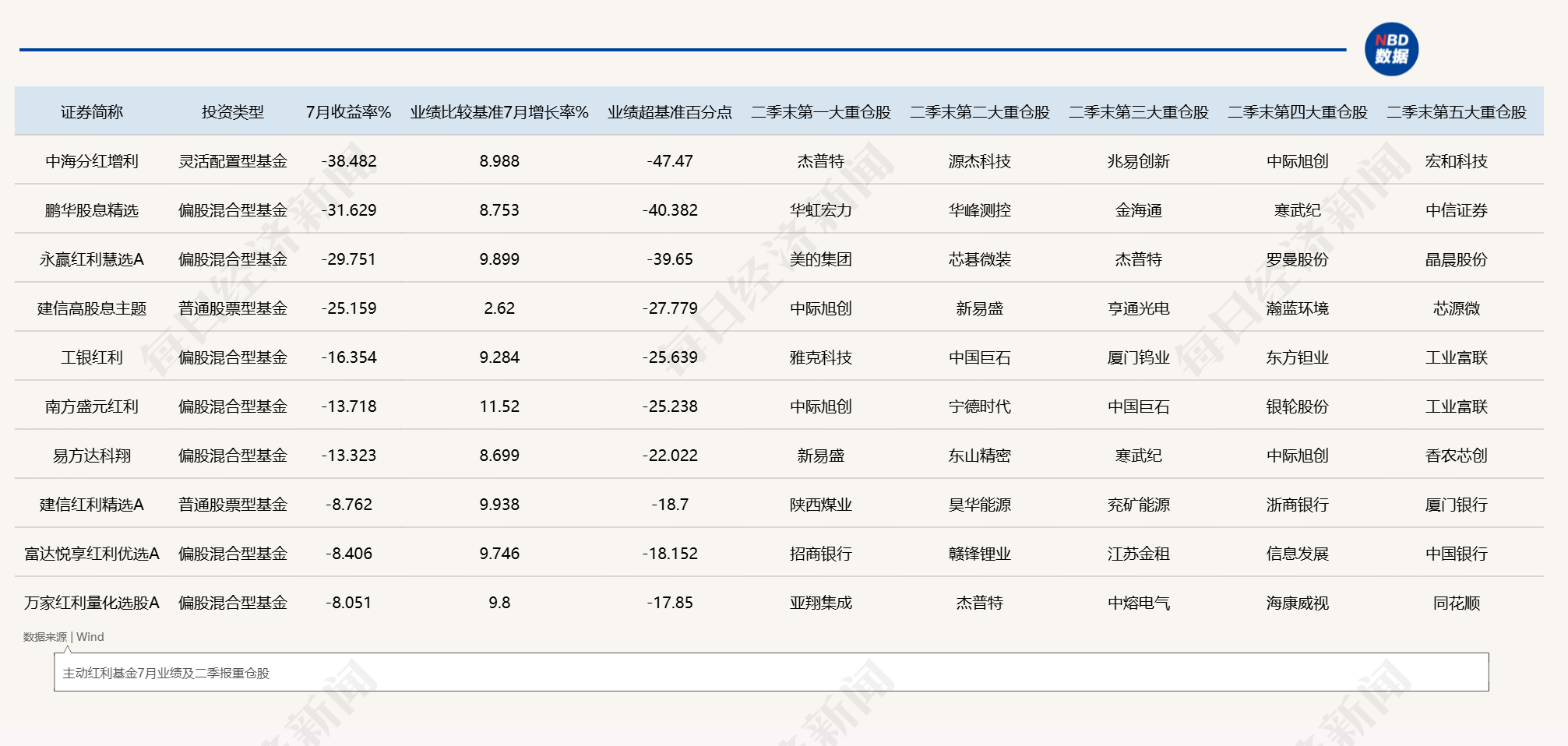Image resolution: width=1568 pixels, height=746 pixels.
Task: Select the 投资类型 column header
Action: [x=233, y=112]
